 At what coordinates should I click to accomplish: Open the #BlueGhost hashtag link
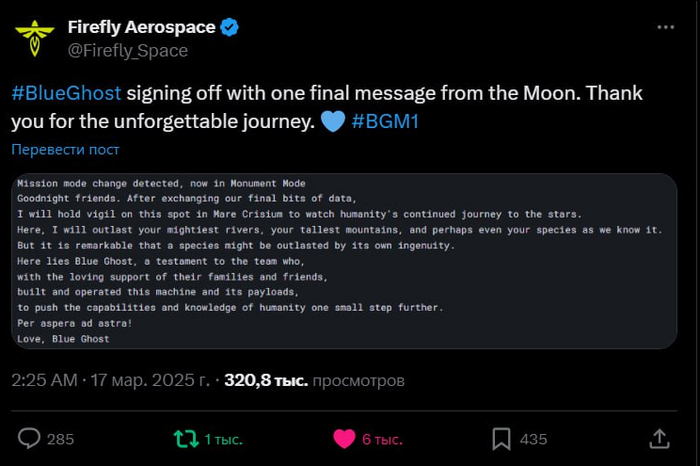(x=66, y=93)
